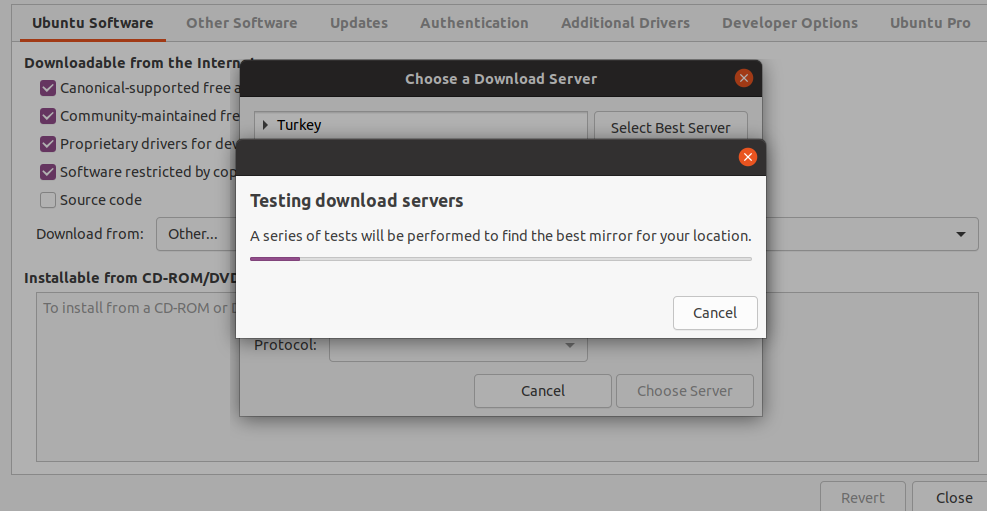Cancel the Choose a Download Server dialog
987x511 pixels.
point(543,391)
